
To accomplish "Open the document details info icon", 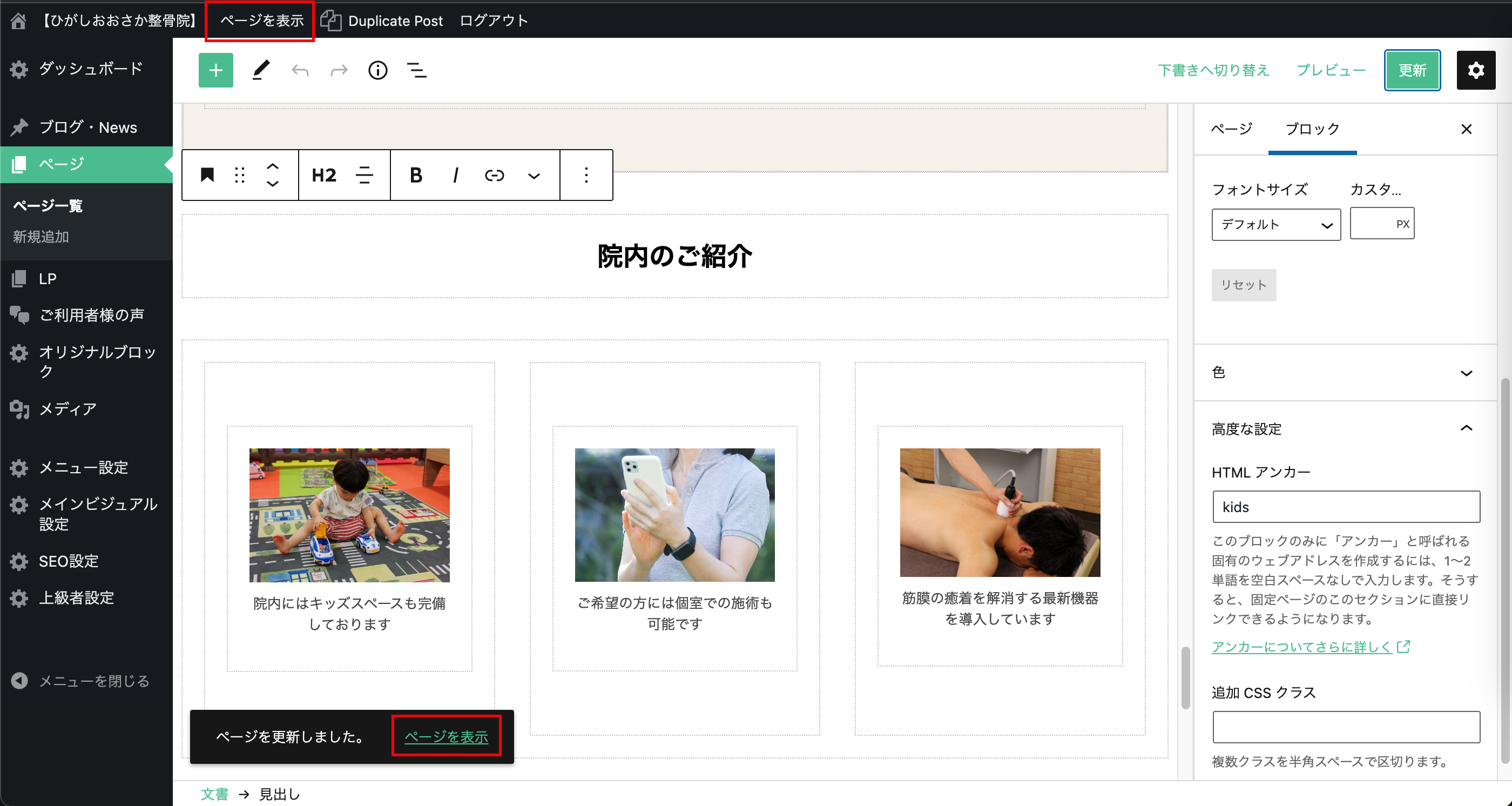I will click(377, 70).
